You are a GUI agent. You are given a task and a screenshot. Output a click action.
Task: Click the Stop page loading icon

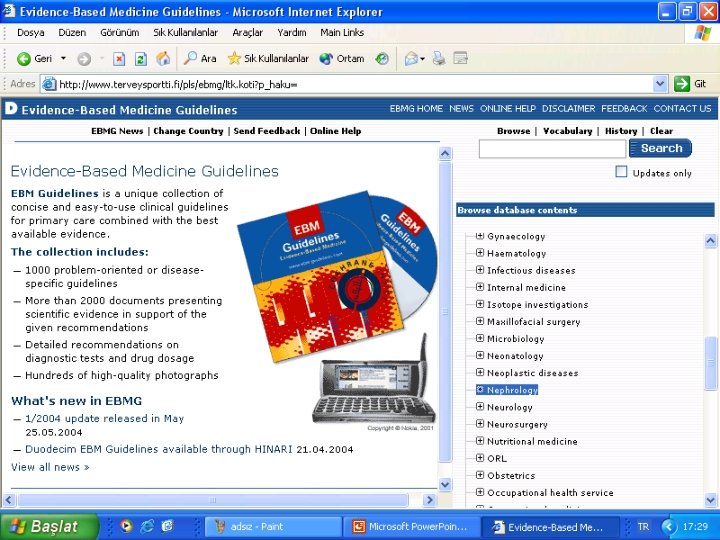coord(119,59)
